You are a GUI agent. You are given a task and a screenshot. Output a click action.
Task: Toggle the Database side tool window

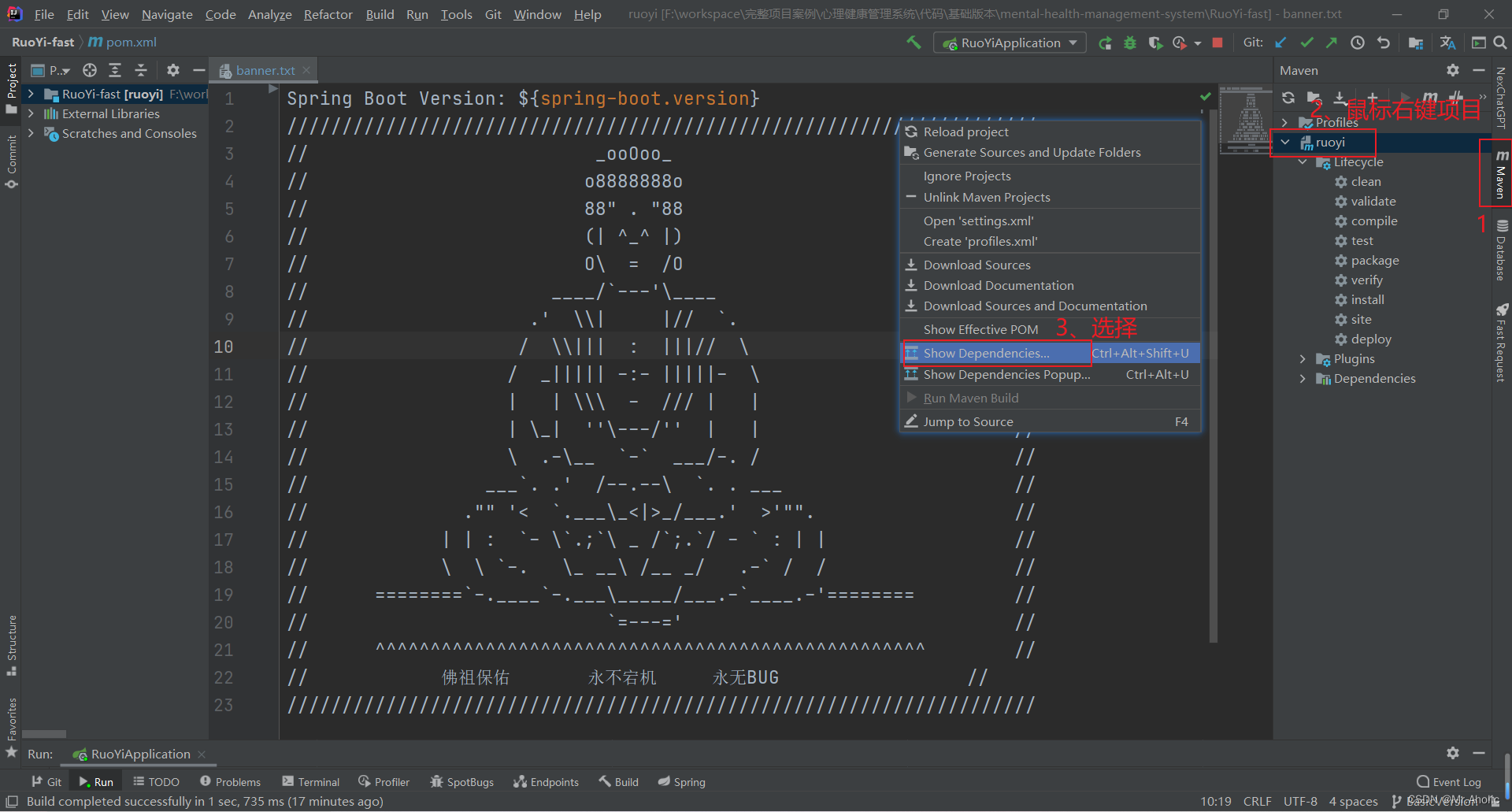[x=1502, y=251]
